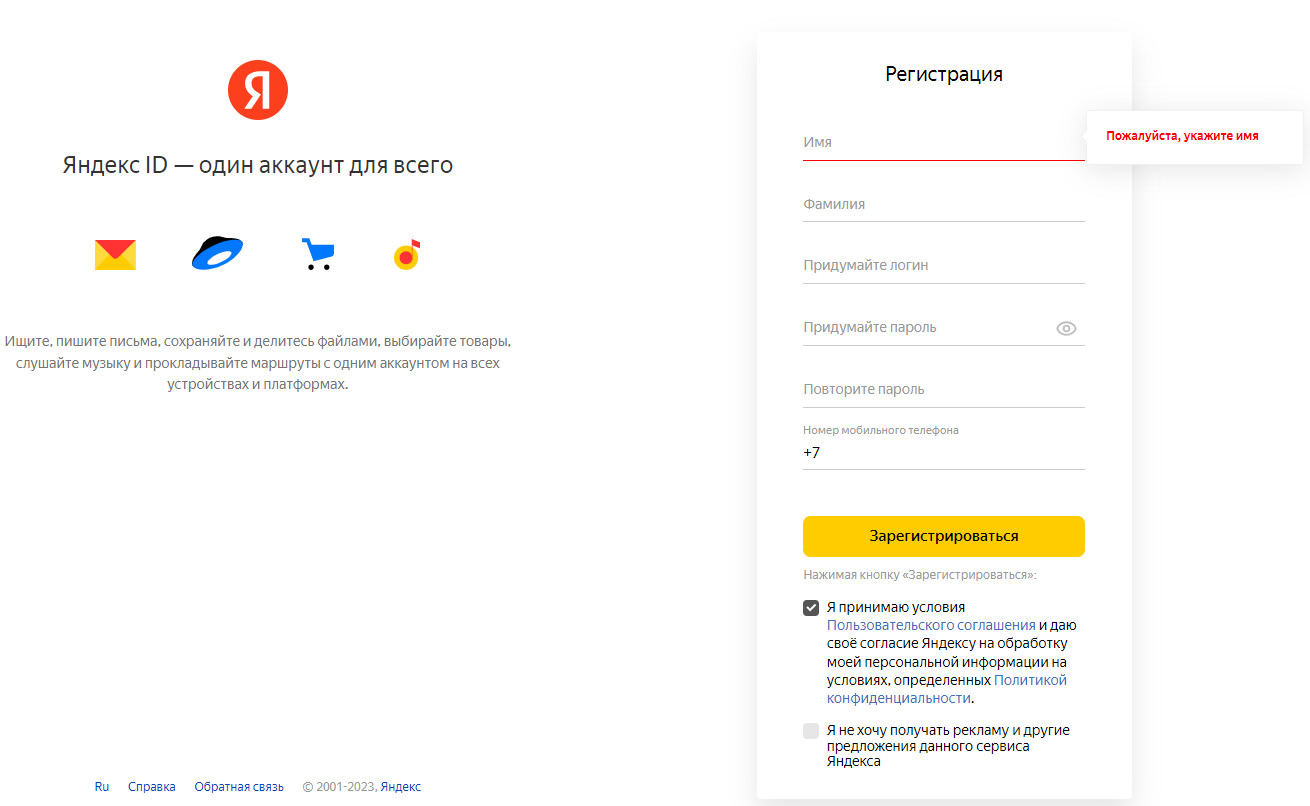
Task: Open the Пользовательского соглашения link
Action: pos(931,625)
